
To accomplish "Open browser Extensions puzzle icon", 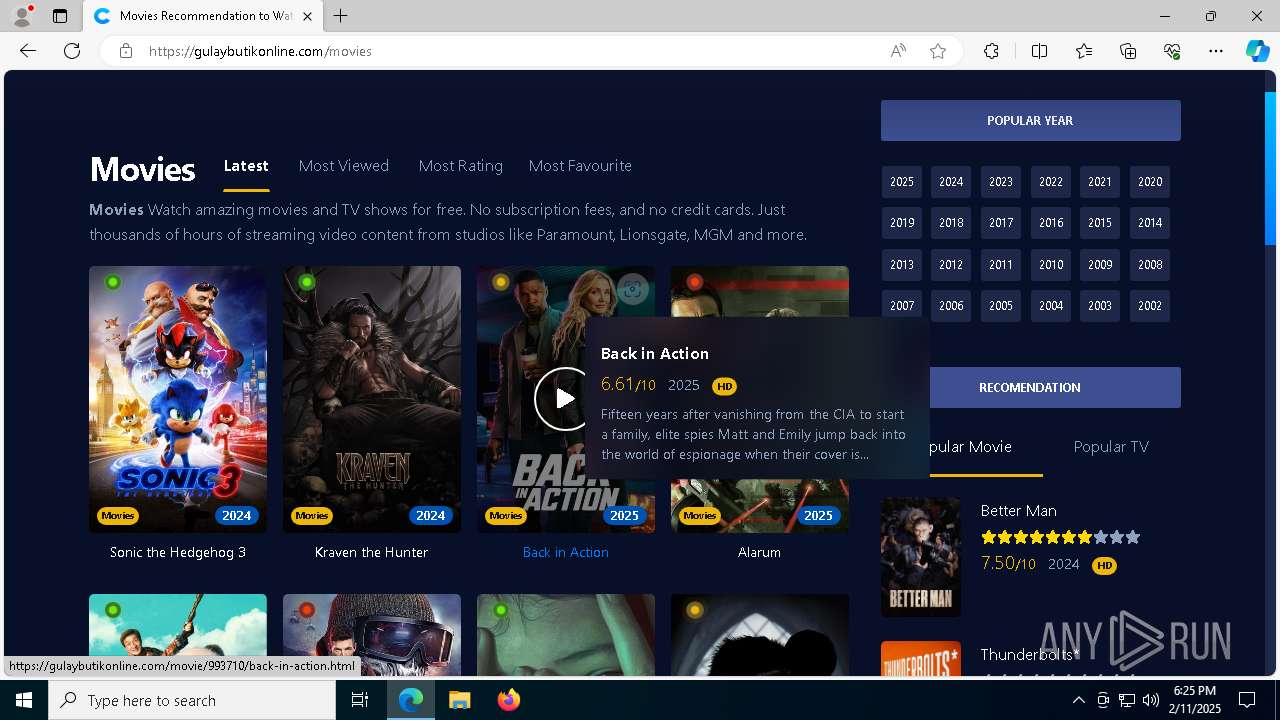I will [x=991, y=51].
